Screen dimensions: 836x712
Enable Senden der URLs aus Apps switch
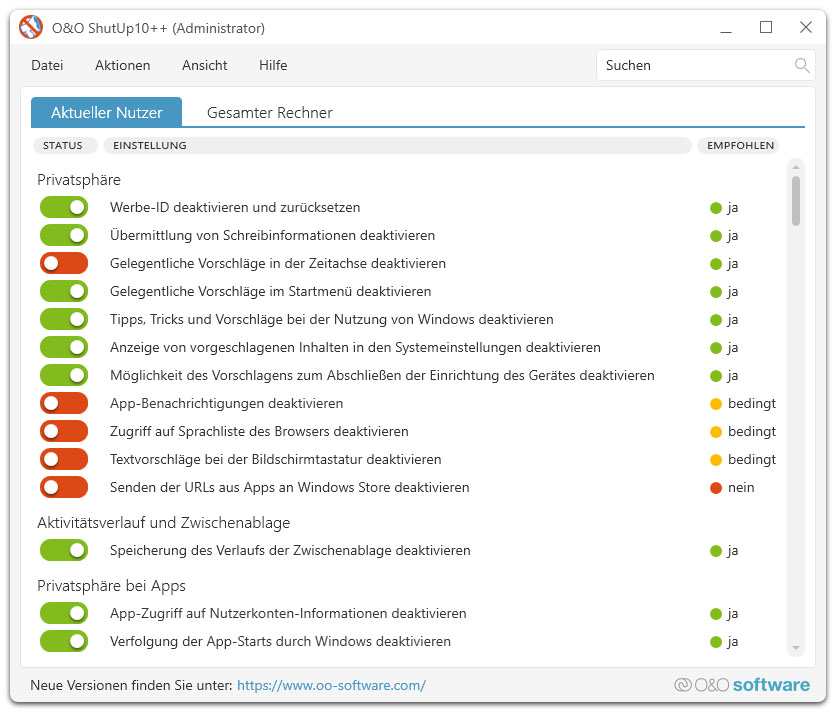64,487
